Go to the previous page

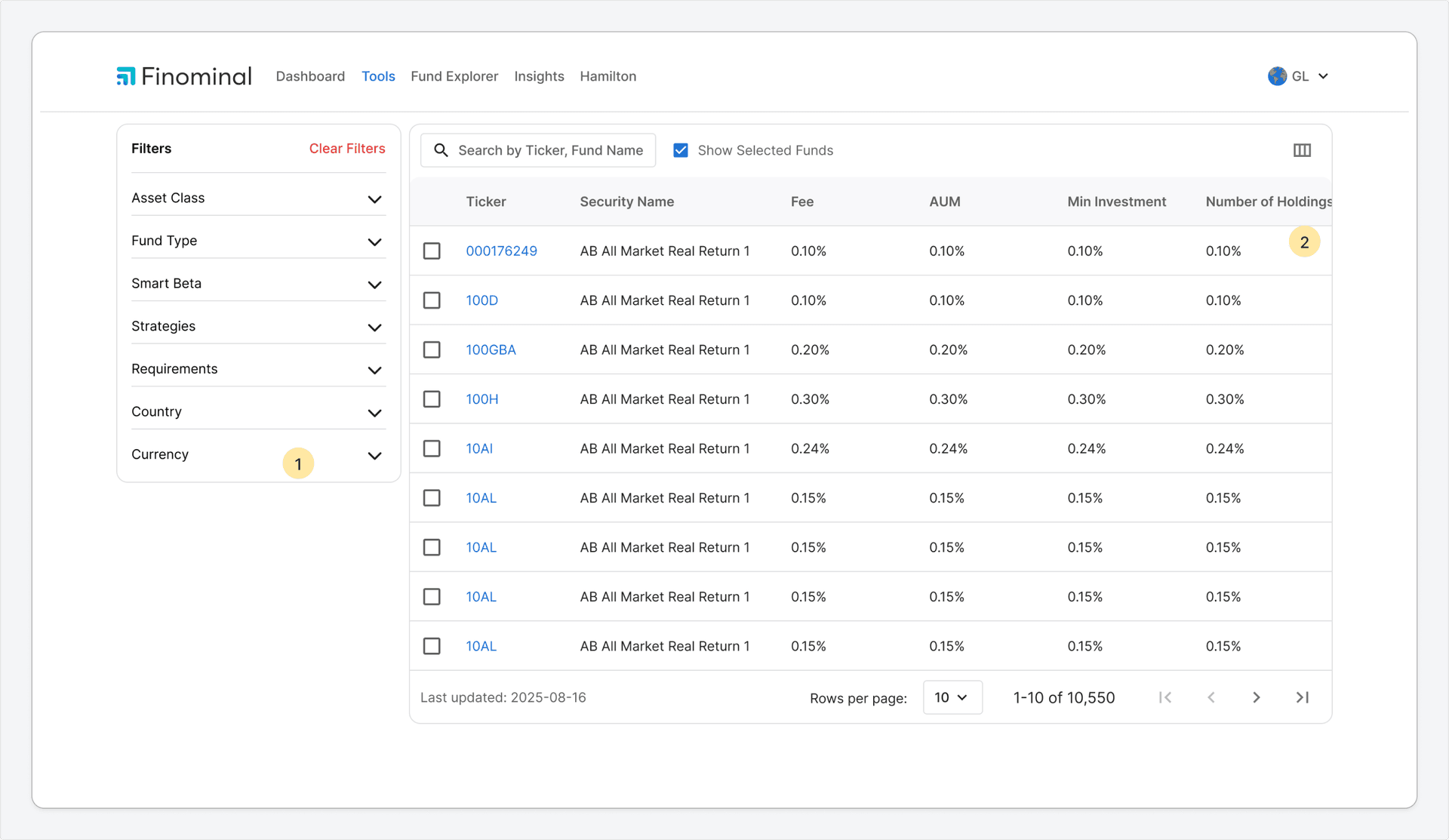pyautogui.click(x=1211, y=697)
